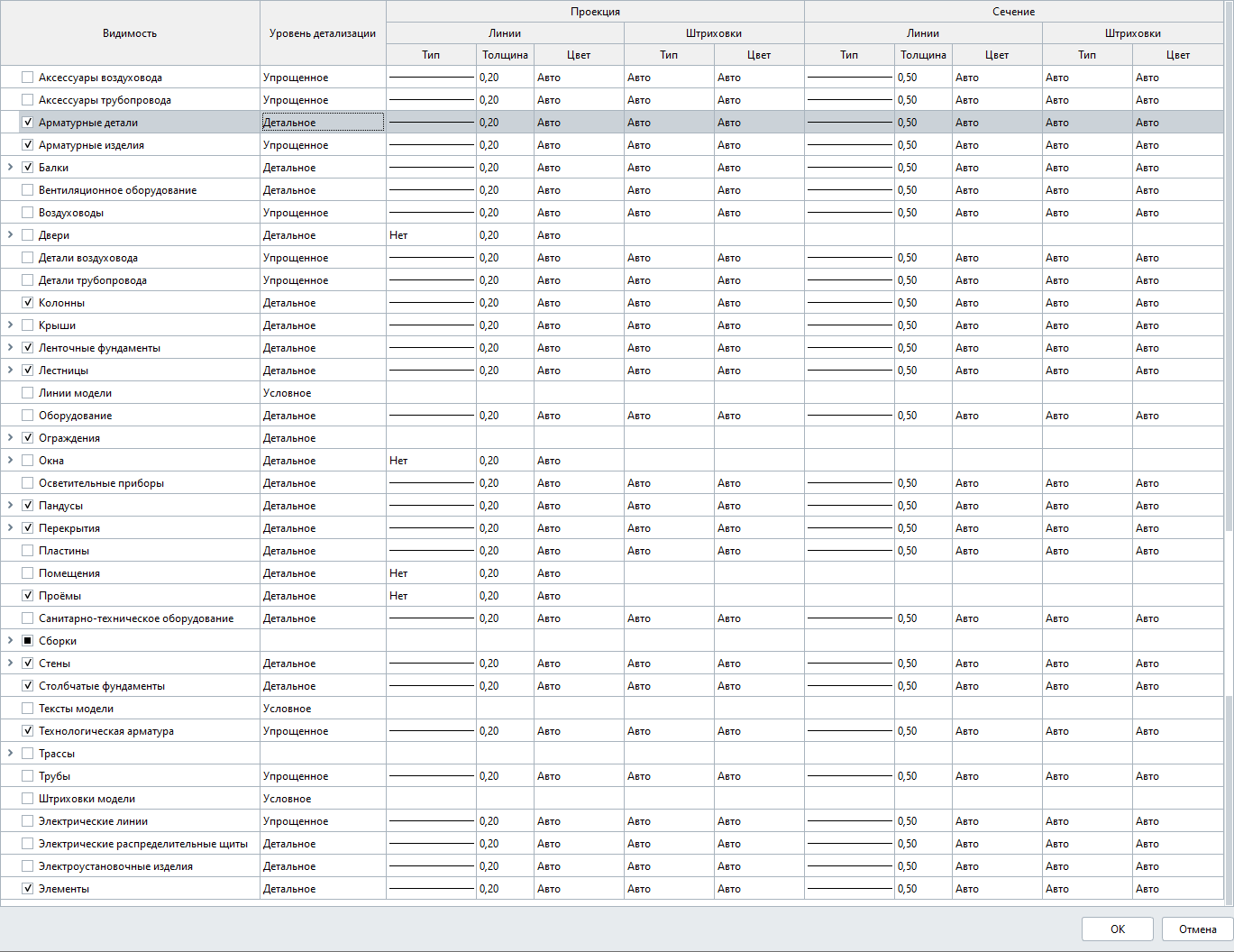
Task: Click section hatch color Авто for Электроустановочные изделия
Action: pyautogui.click(x=1177, y=866)
